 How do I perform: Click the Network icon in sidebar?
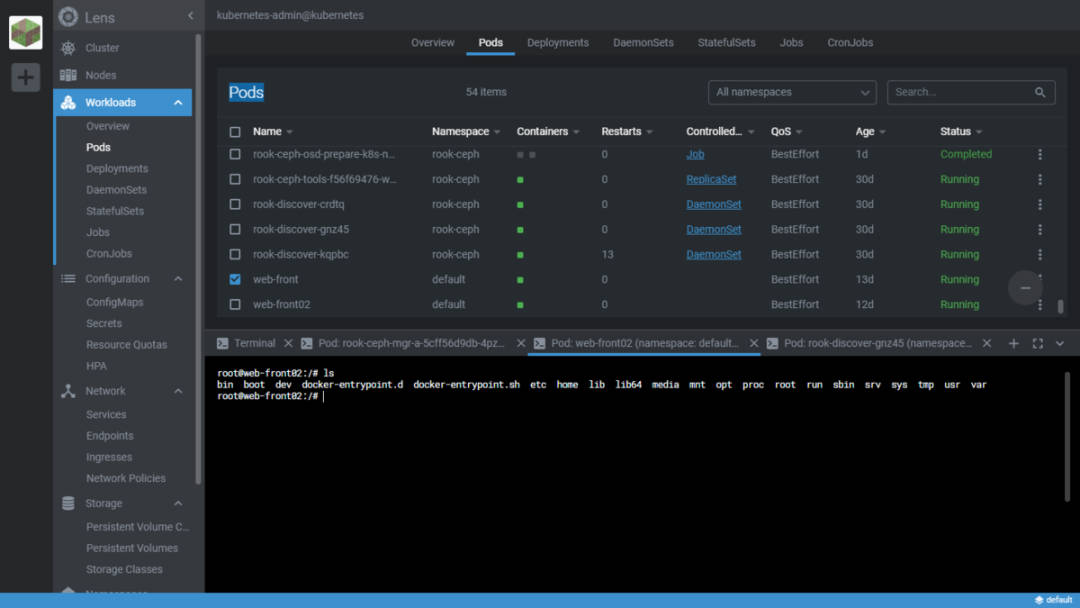68,391
